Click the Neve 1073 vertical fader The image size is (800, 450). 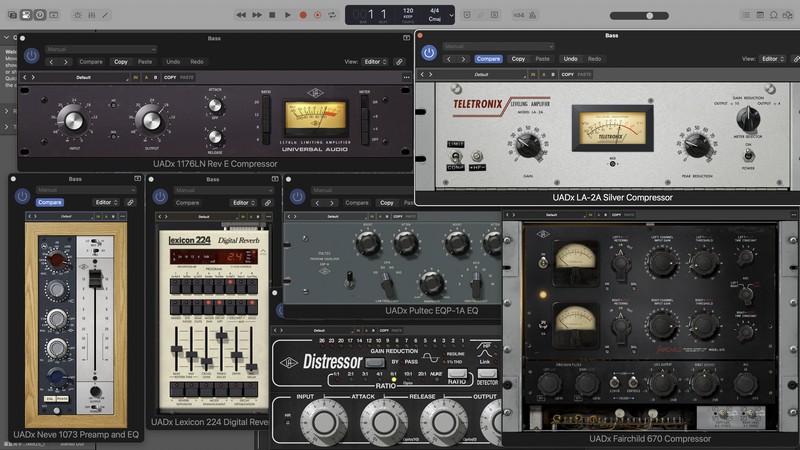(x=95, y=280)
